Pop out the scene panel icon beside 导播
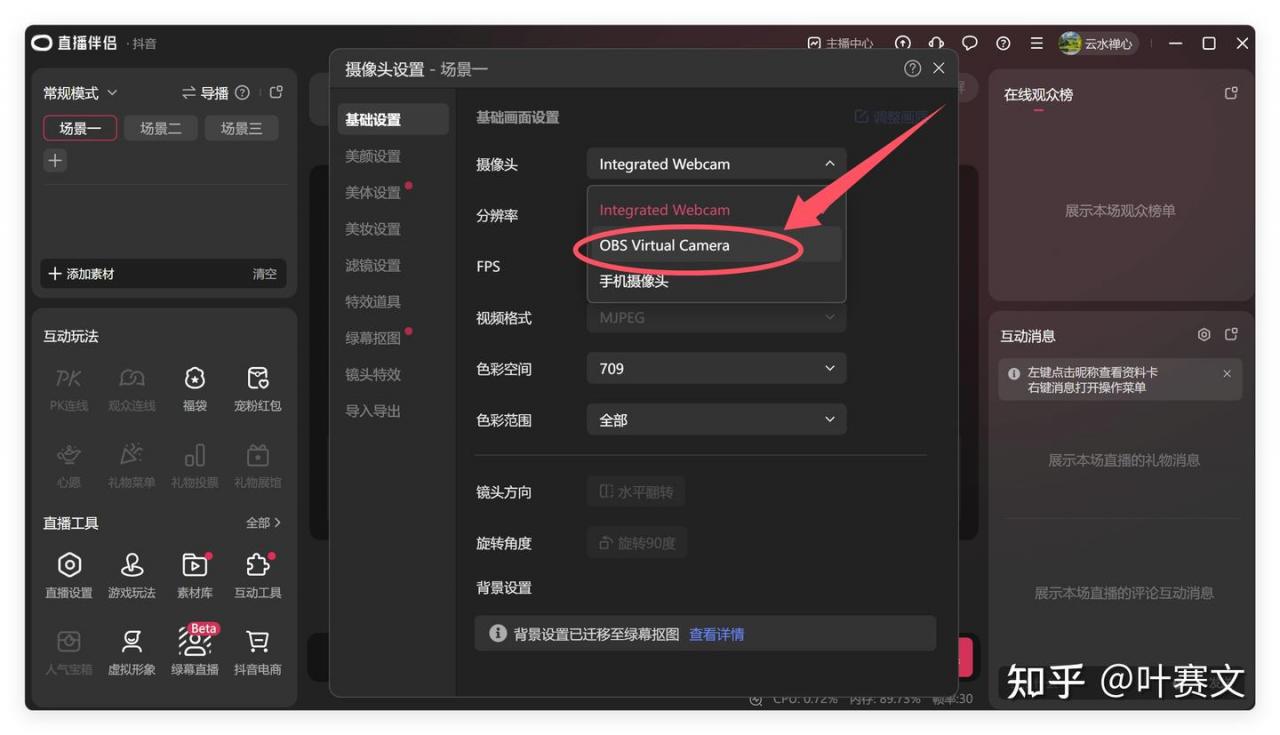1280x735 pixels. click(276, 92)
